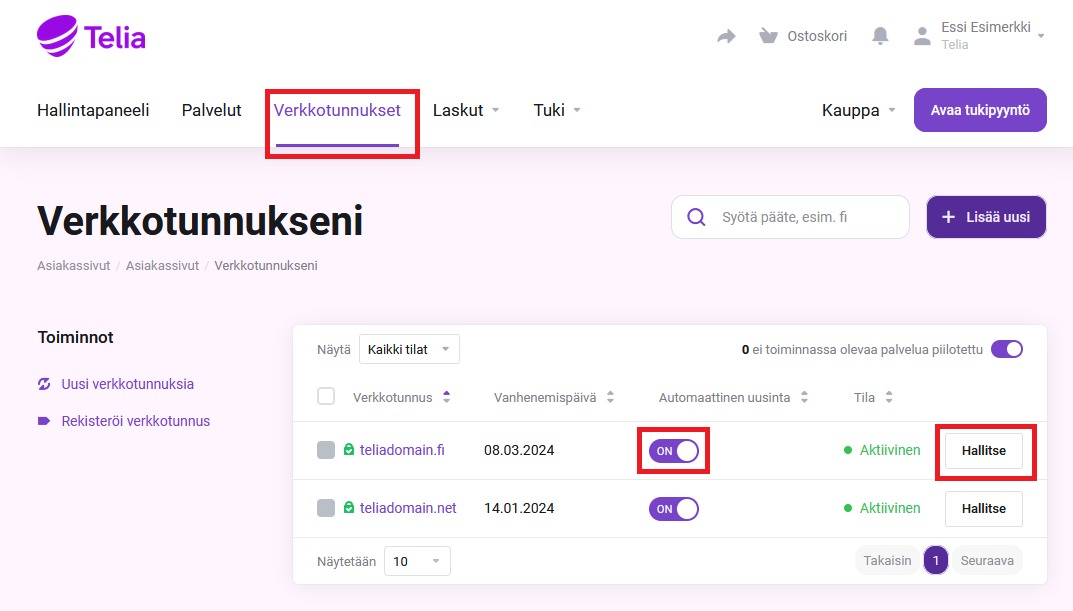Click the Uusi verkkotunnuksia renew icon

coord(44,384)
